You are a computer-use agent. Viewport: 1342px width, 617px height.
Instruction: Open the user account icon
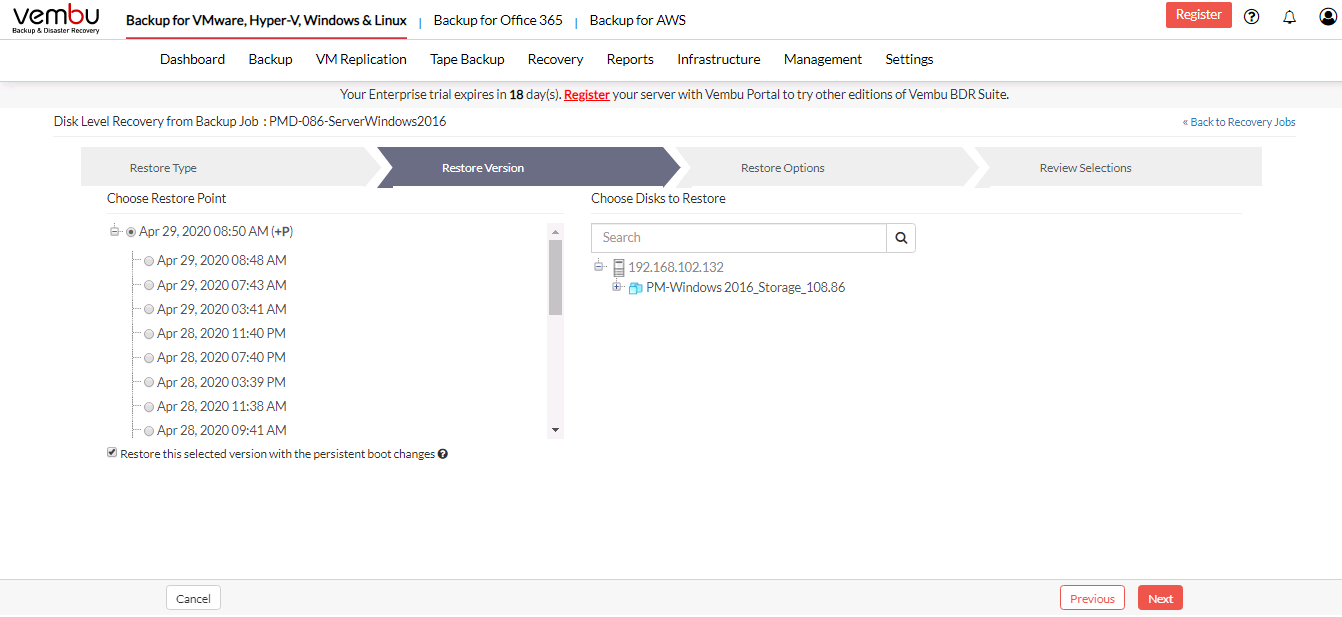(x=1327, y=17)
